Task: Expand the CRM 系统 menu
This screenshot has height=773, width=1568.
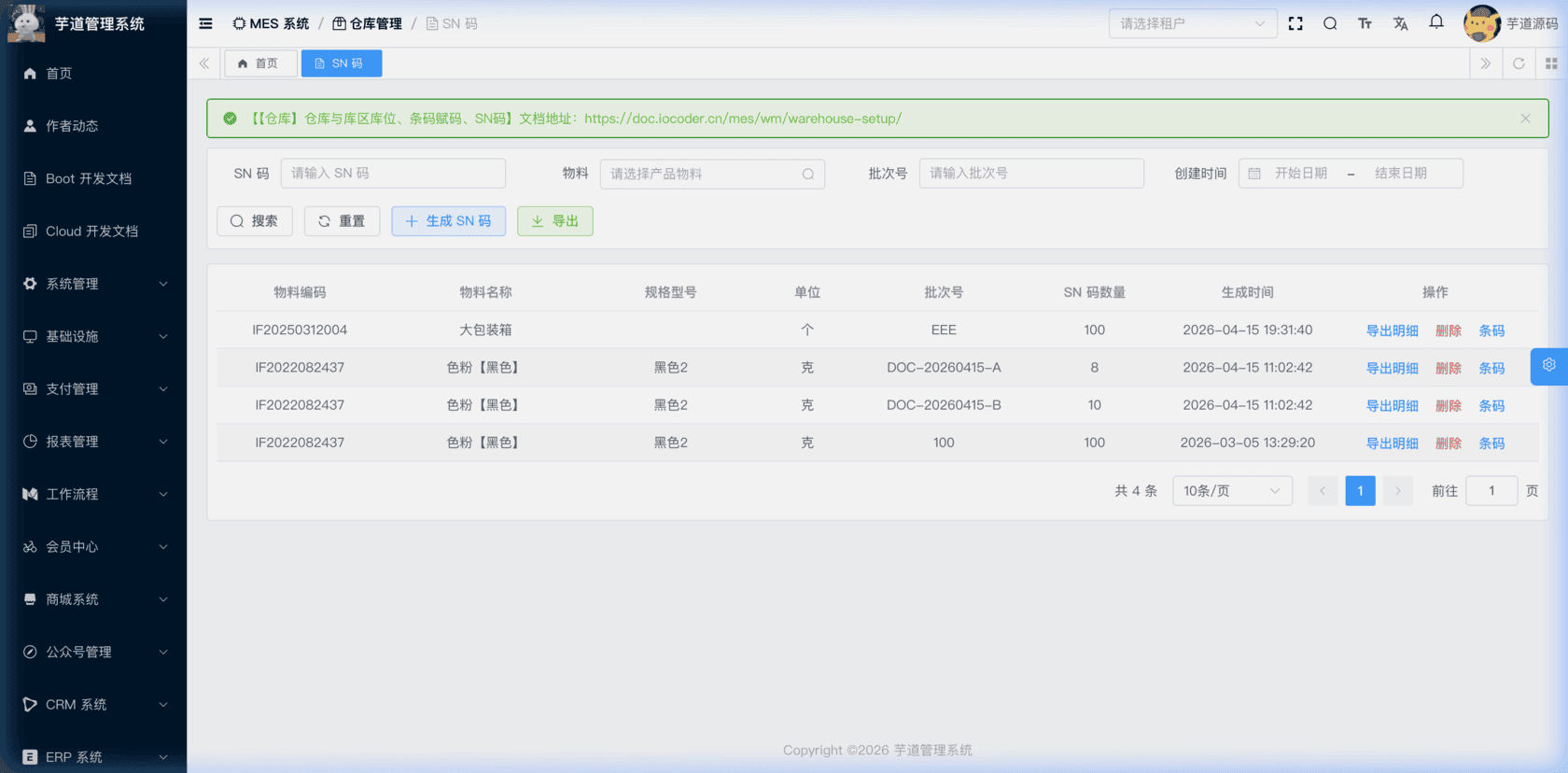Action: pyautogui.click(x=93, y=704)
